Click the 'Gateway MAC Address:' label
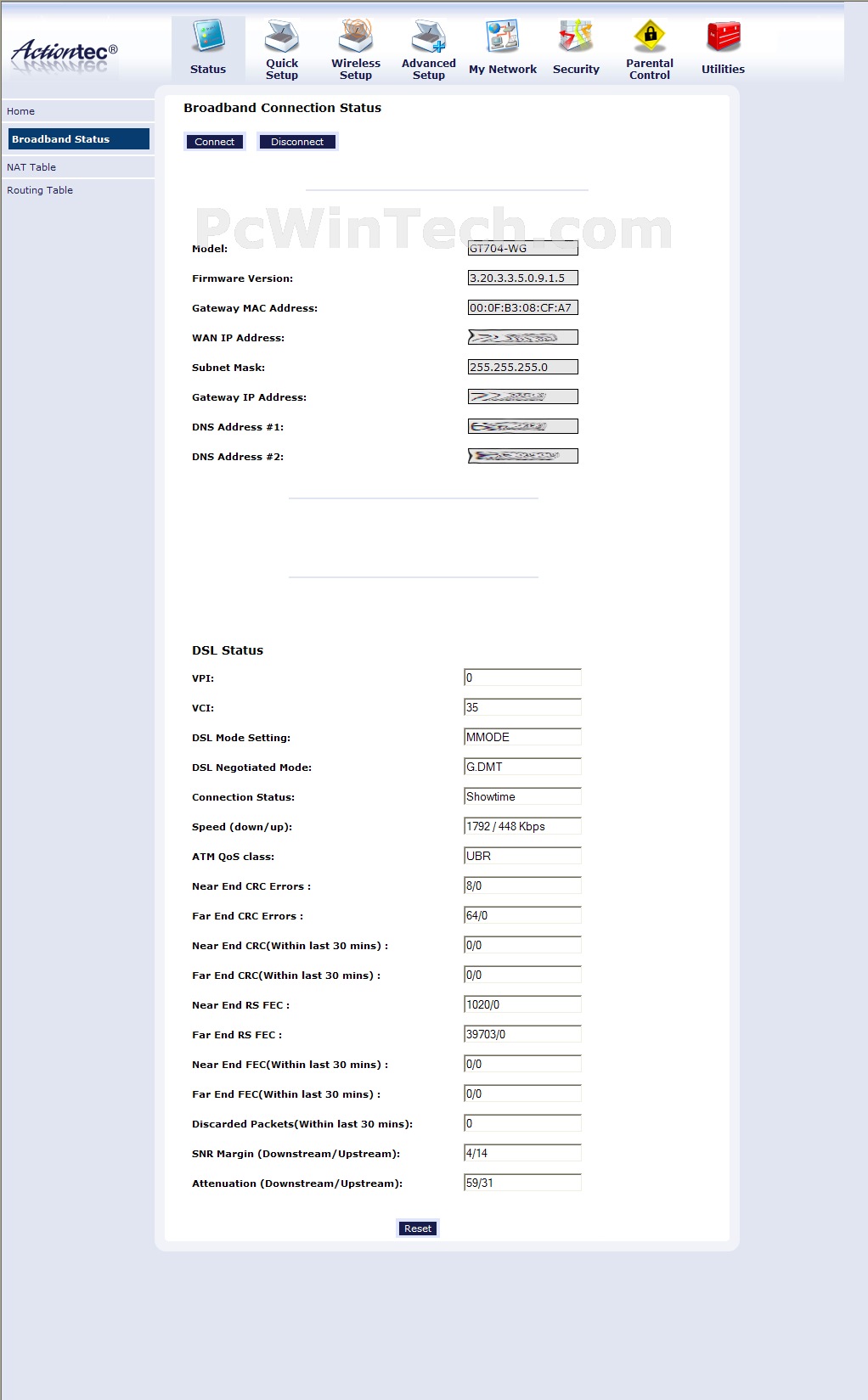This screenshot has height=1400, width=868. pos(255,308)
